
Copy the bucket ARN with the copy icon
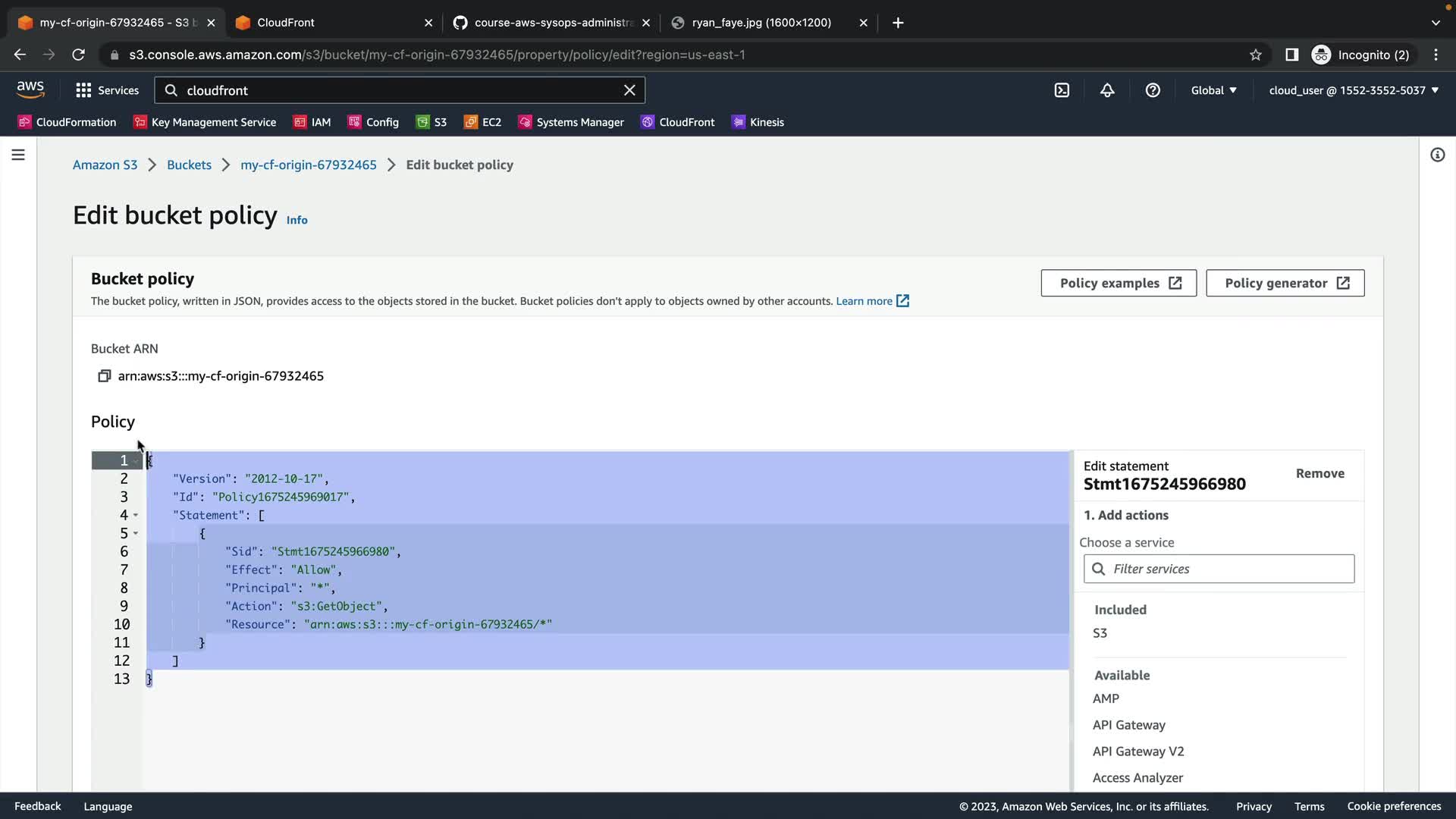tap(105, 376)
